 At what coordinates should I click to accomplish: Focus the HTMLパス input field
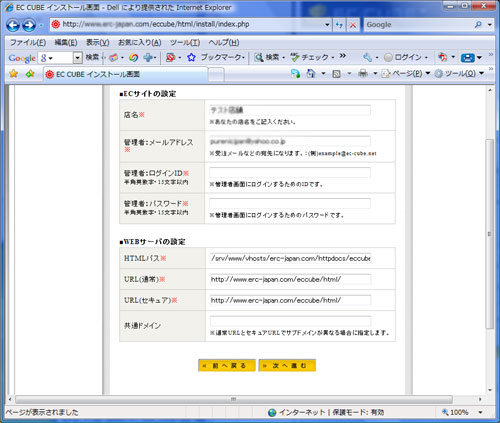[290, 258]
